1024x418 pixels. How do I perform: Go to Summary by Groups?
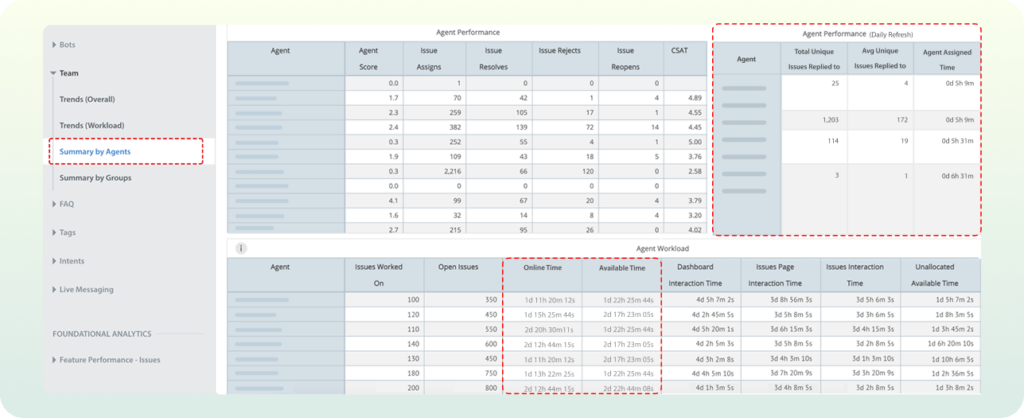click(95, 178)
